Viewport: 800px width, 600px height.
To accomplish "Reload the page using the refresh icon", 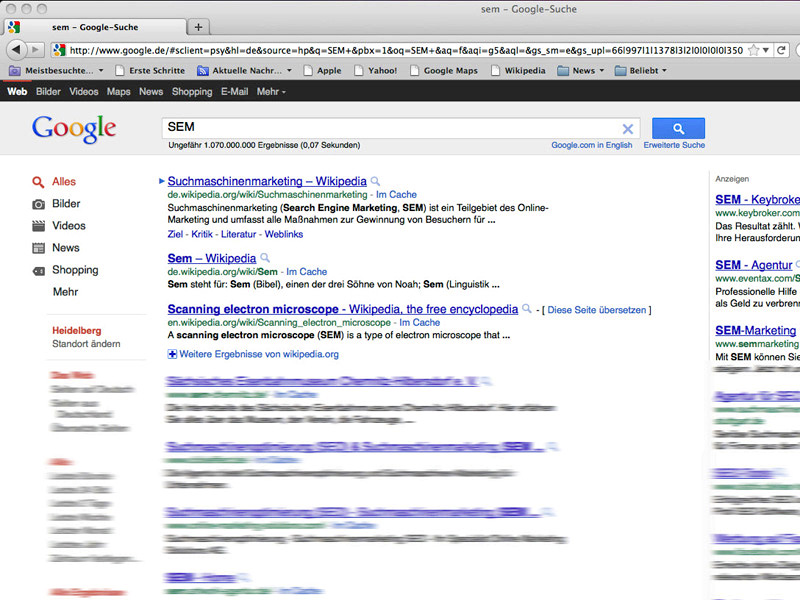I will coord(783,49).
